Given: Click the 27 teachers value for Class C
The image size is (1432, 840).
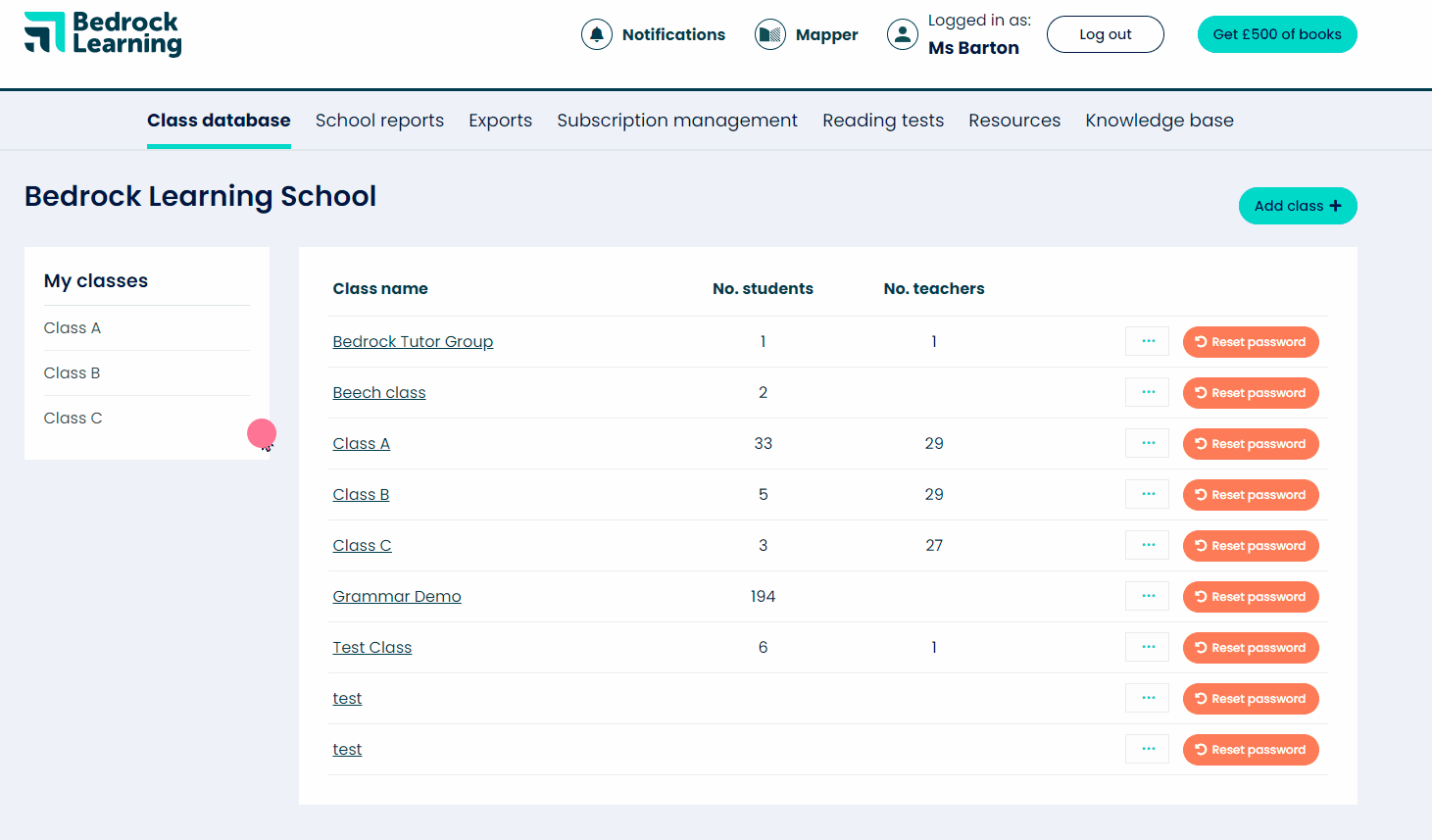Looking at the screenshot, I should pos(934,545).
